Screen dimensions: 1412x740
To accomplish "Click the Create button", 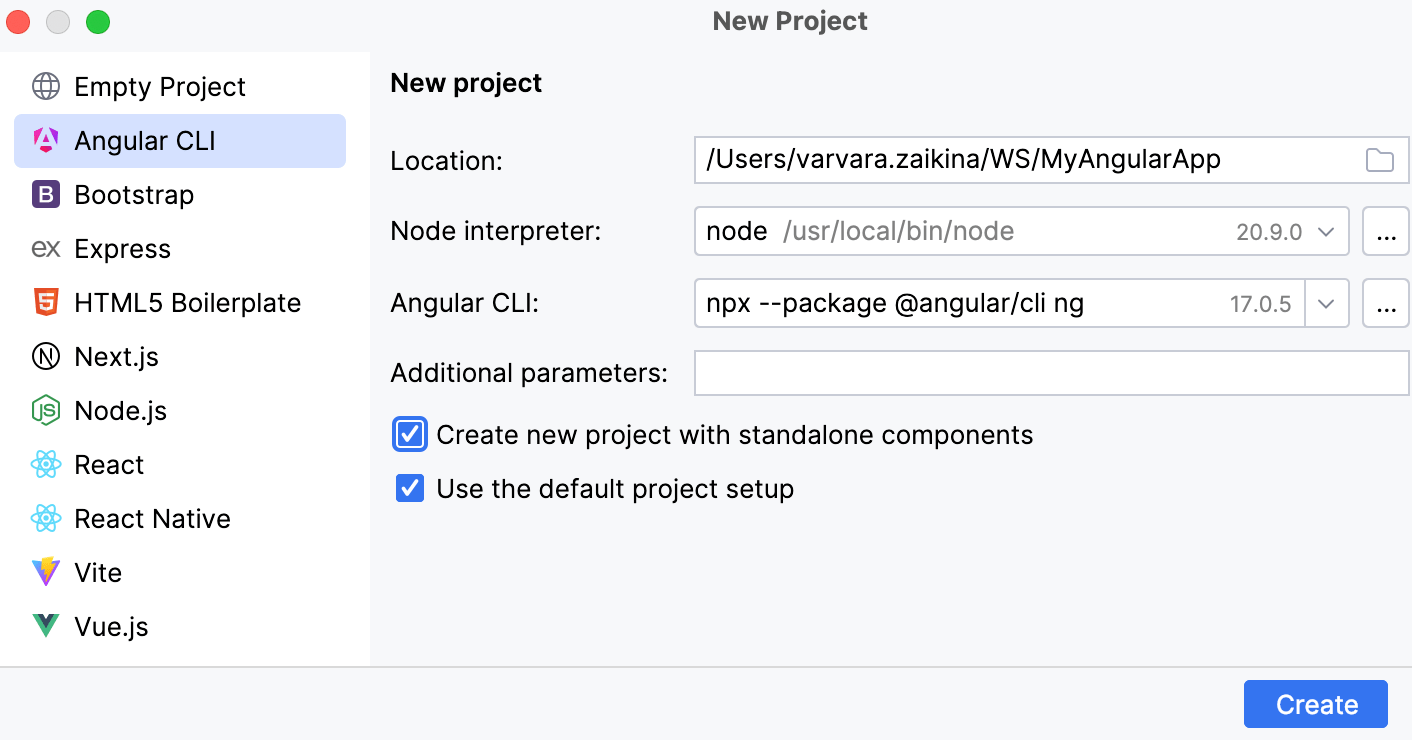I will (1315, 704).
